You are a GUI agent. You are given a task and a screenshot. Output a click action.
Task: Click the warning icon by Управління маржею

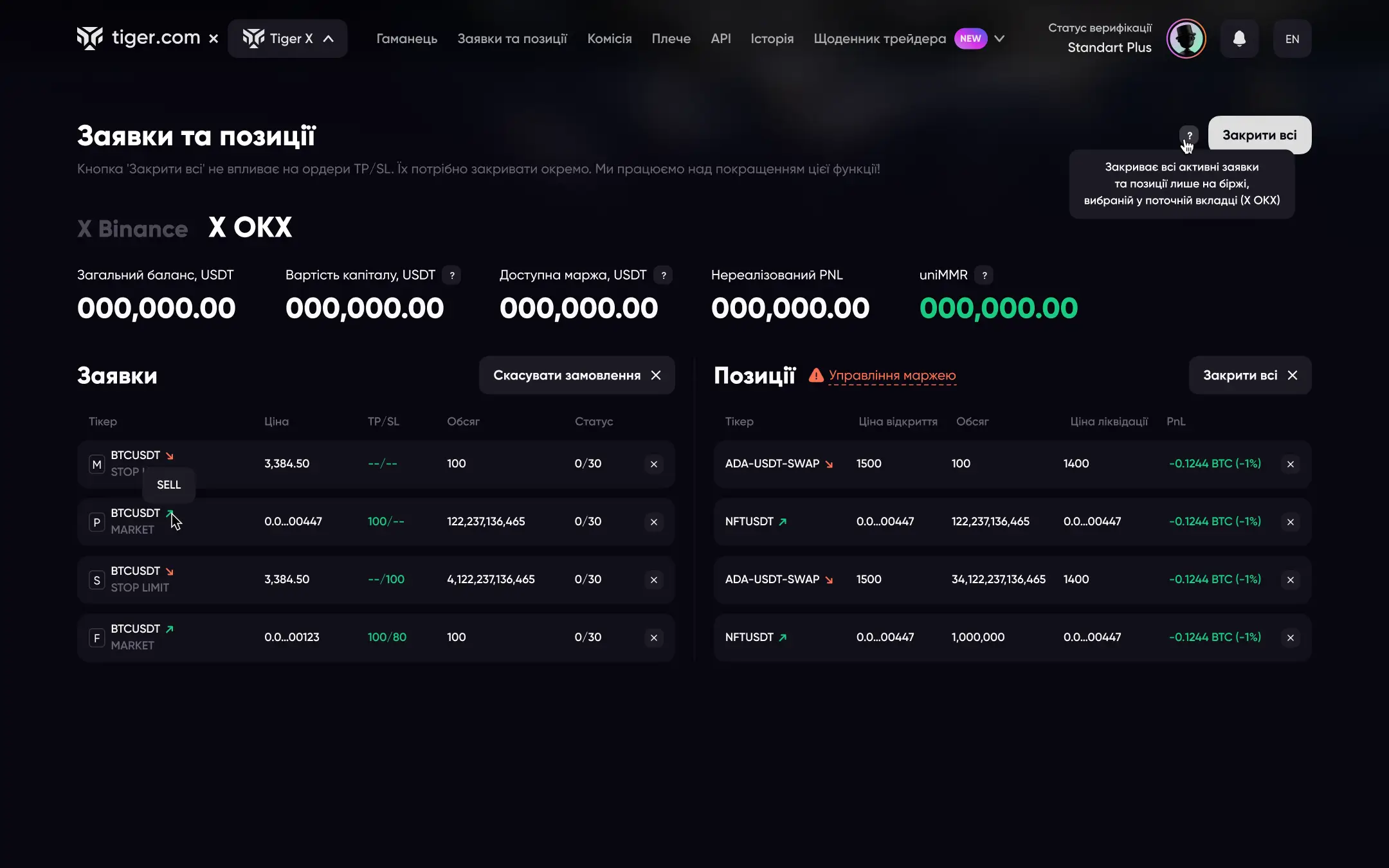pyautogui.click(x=816, y=375)
